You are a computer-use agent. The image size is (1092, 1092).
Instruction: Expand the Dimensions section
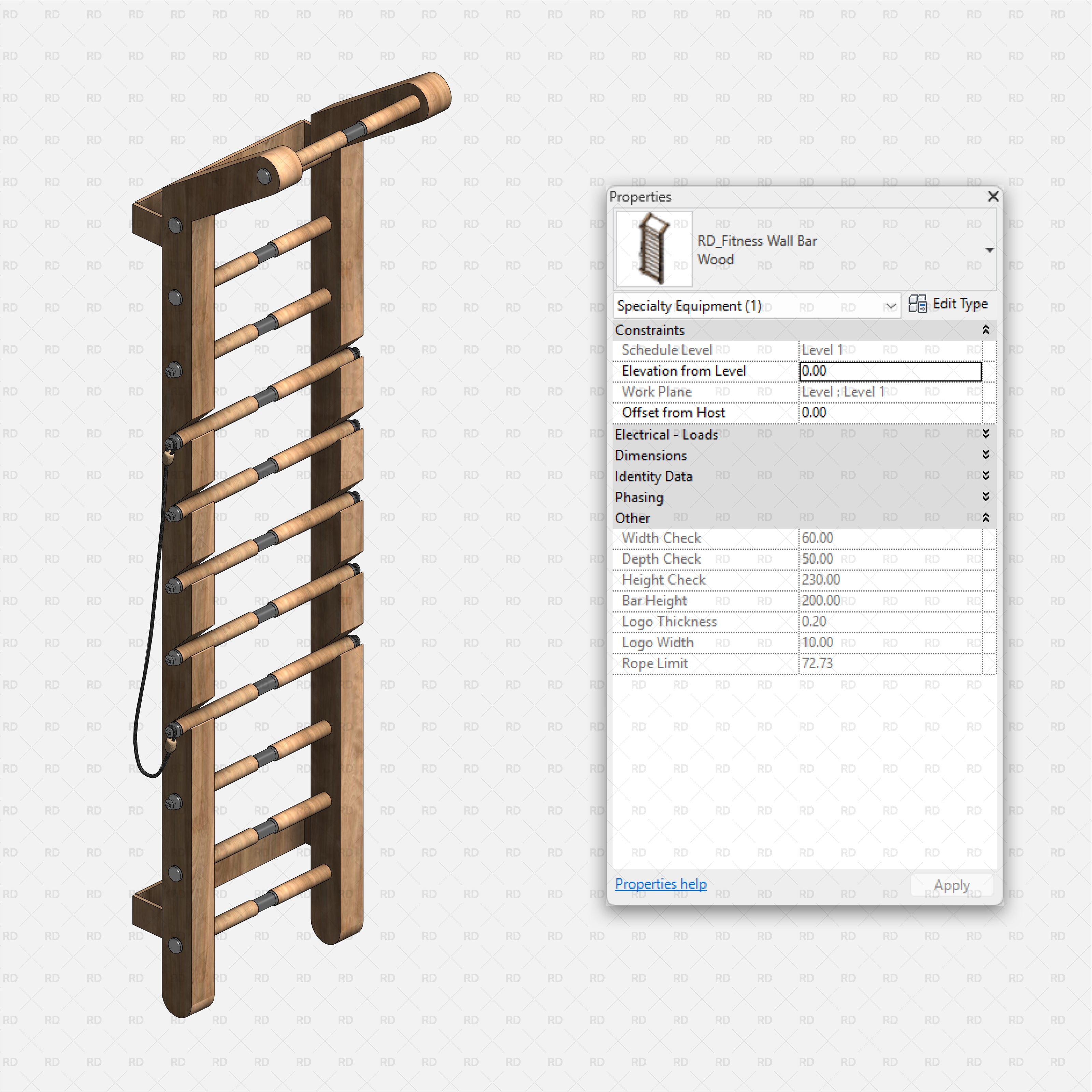point(986,455)
